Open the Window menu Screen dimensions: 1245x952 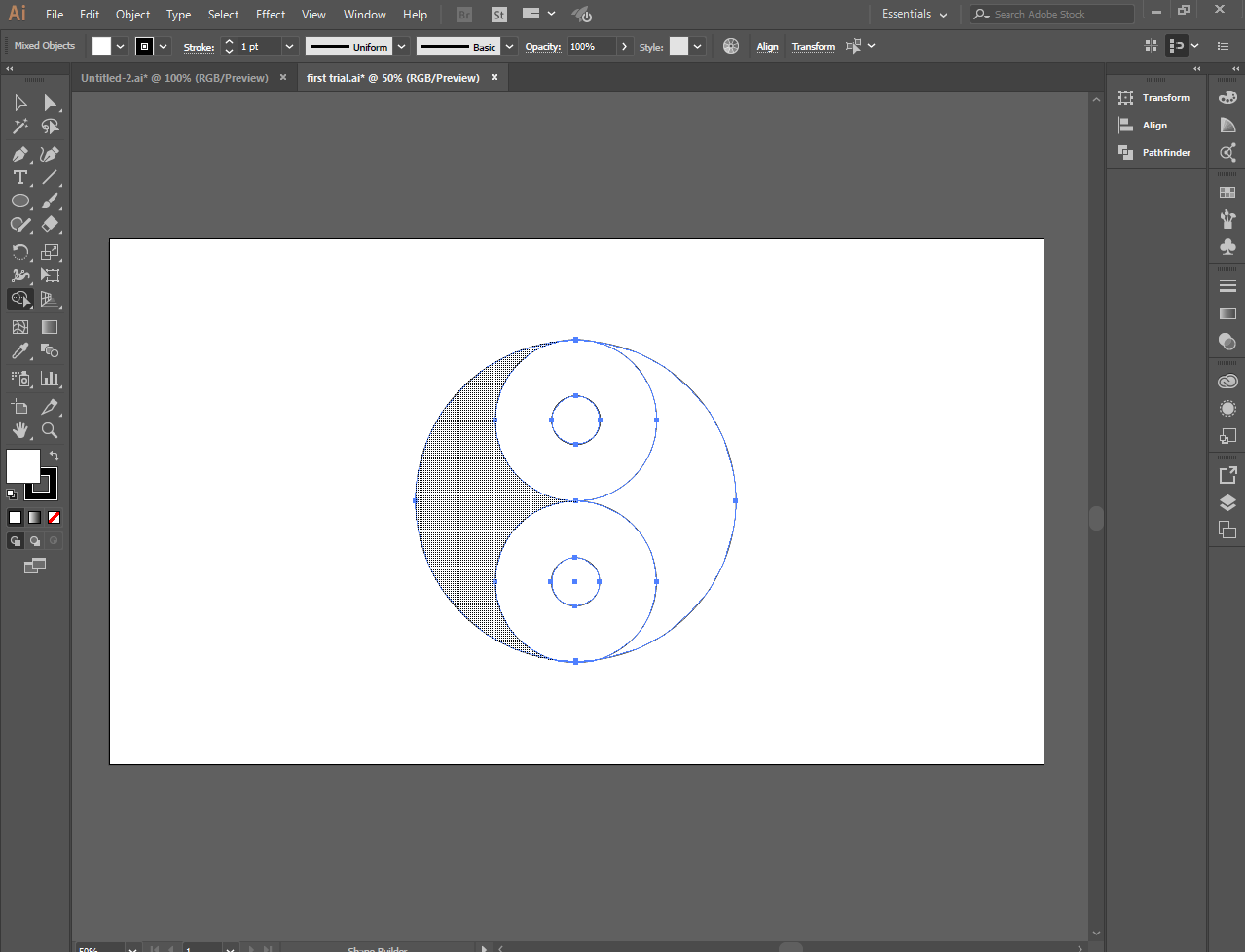tap(365, 15)
